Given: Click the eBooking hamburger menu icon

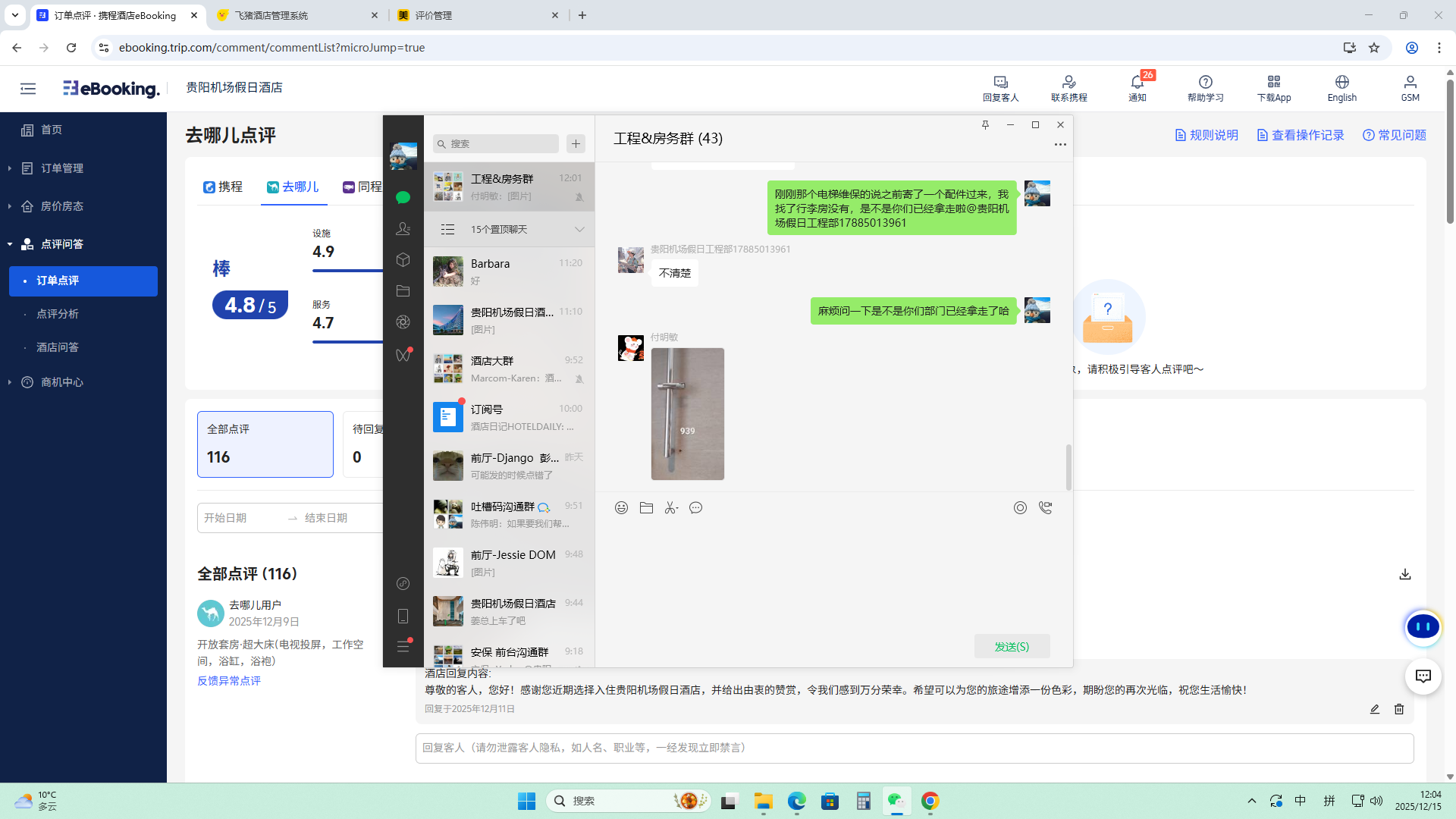Looking at the screenshot, I should (28, 89).
